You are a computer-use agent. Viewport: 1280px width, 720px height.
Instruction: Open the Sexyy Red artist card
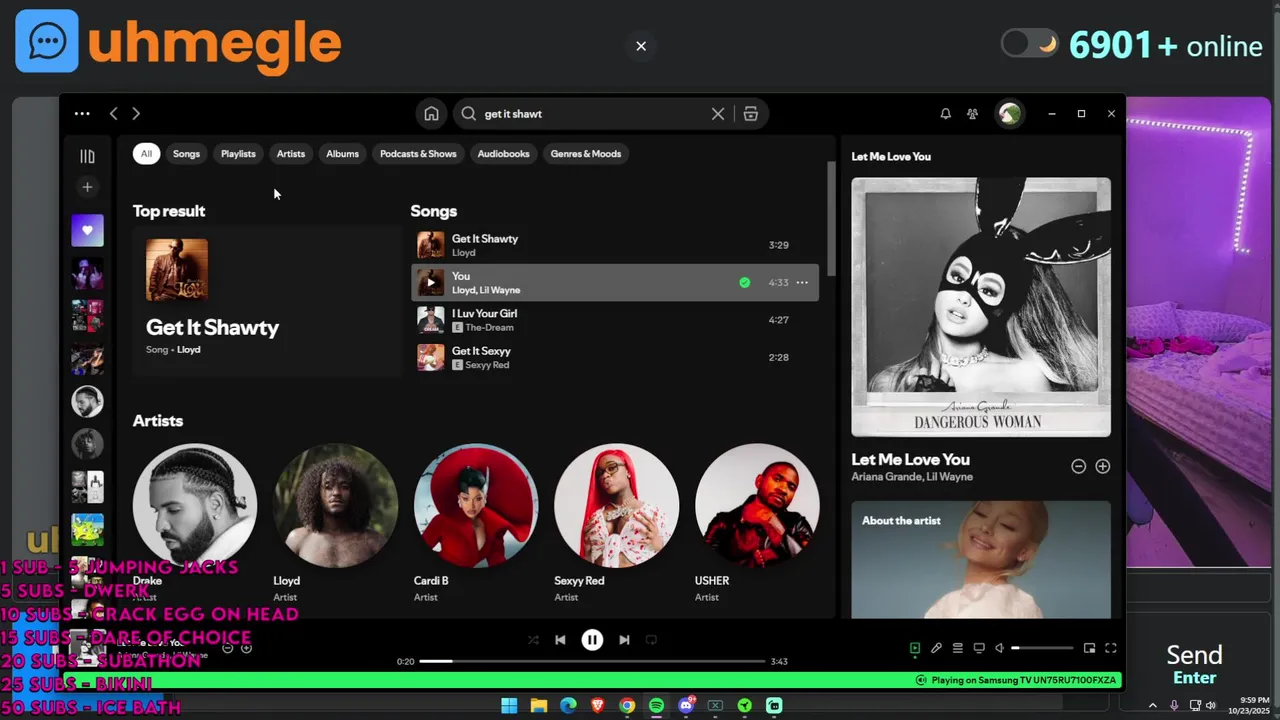tap(616, 523)
